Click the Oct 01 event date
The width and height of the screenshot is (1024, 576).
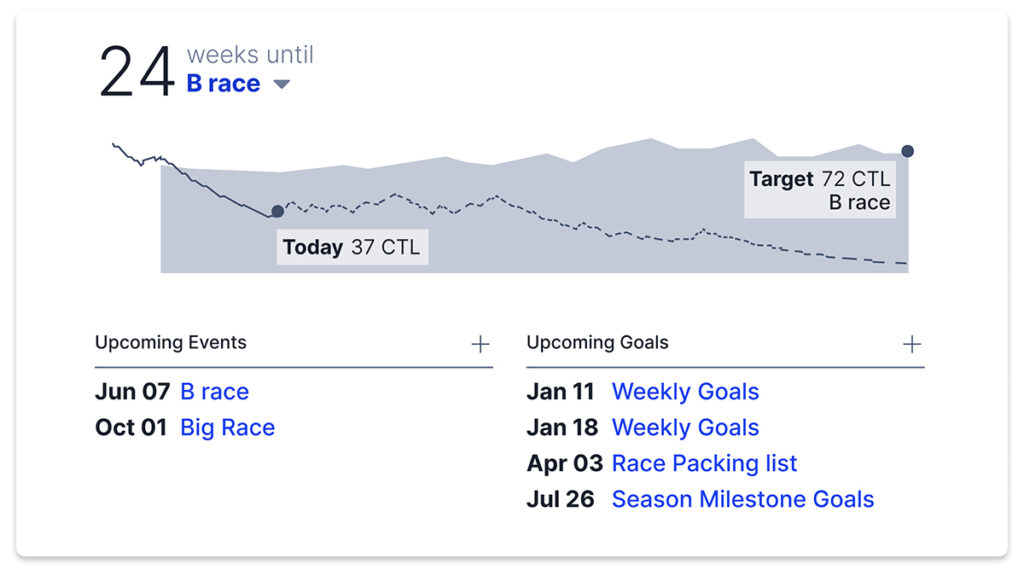pyautogui.click(x=131, y=428)
